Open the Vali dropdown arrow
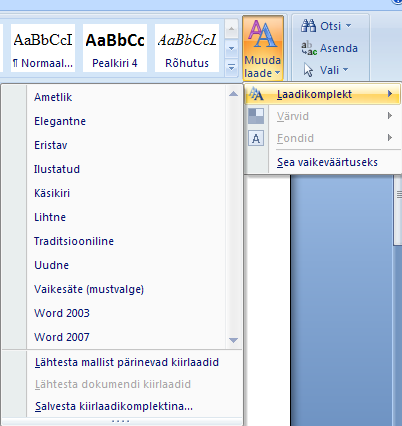402x426 pixels. click(345, 70)
